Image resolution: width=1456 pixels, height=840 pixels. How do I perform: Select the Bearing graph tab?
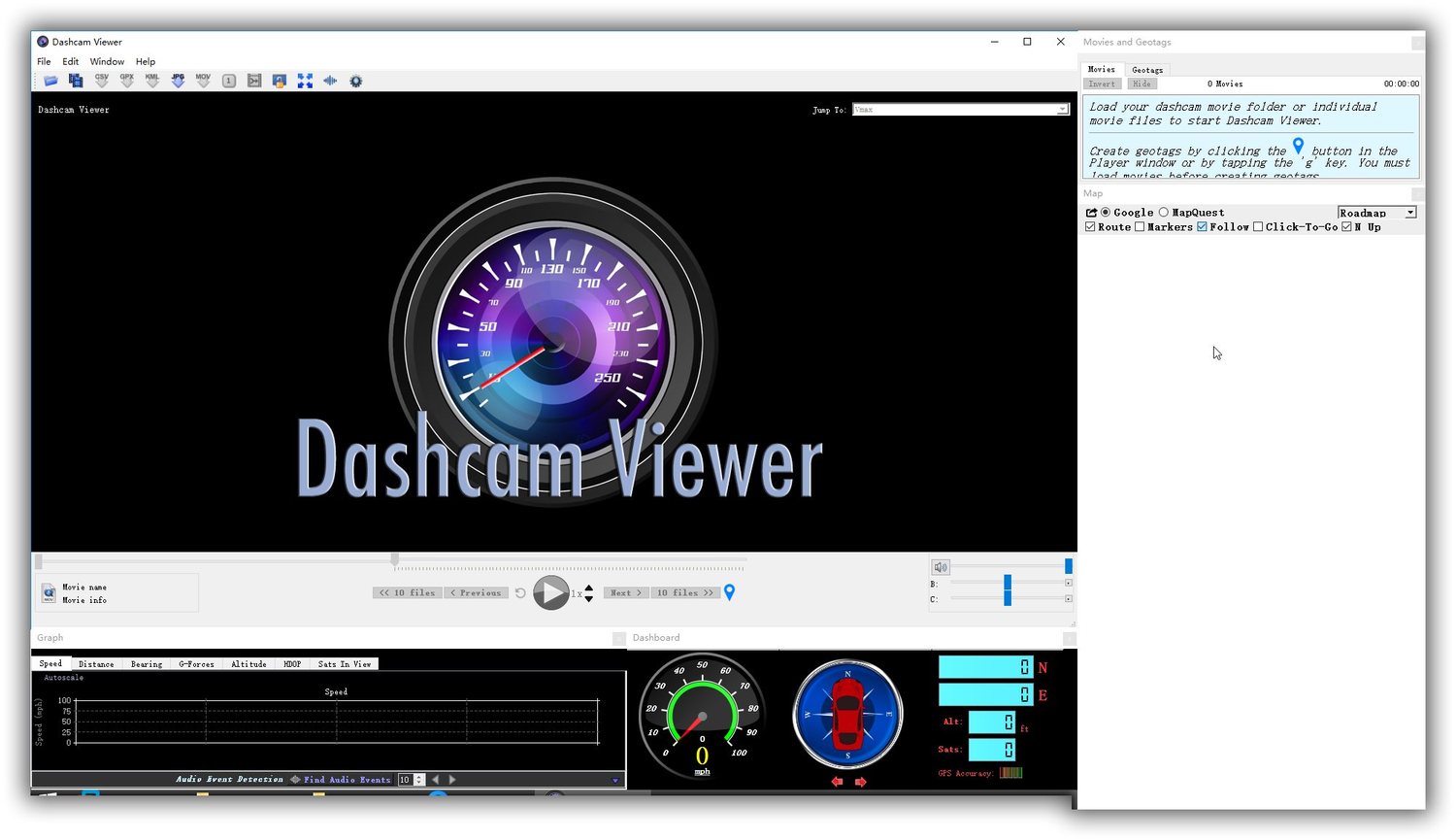pyautogui.click(x=147, y=664)
